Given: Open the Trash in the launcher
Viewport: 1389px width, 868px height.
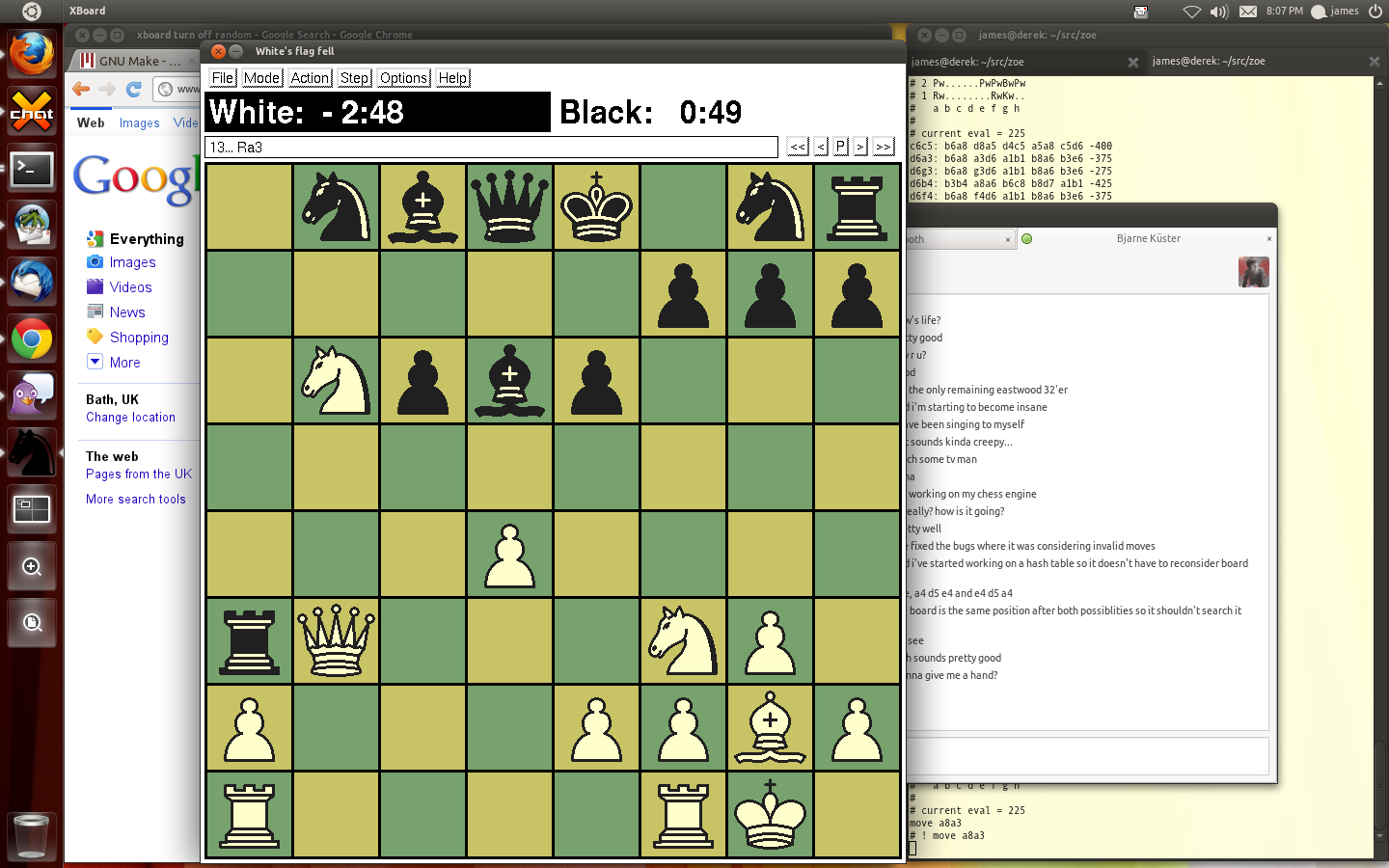Looking at the screenshot, I should 32,835.
